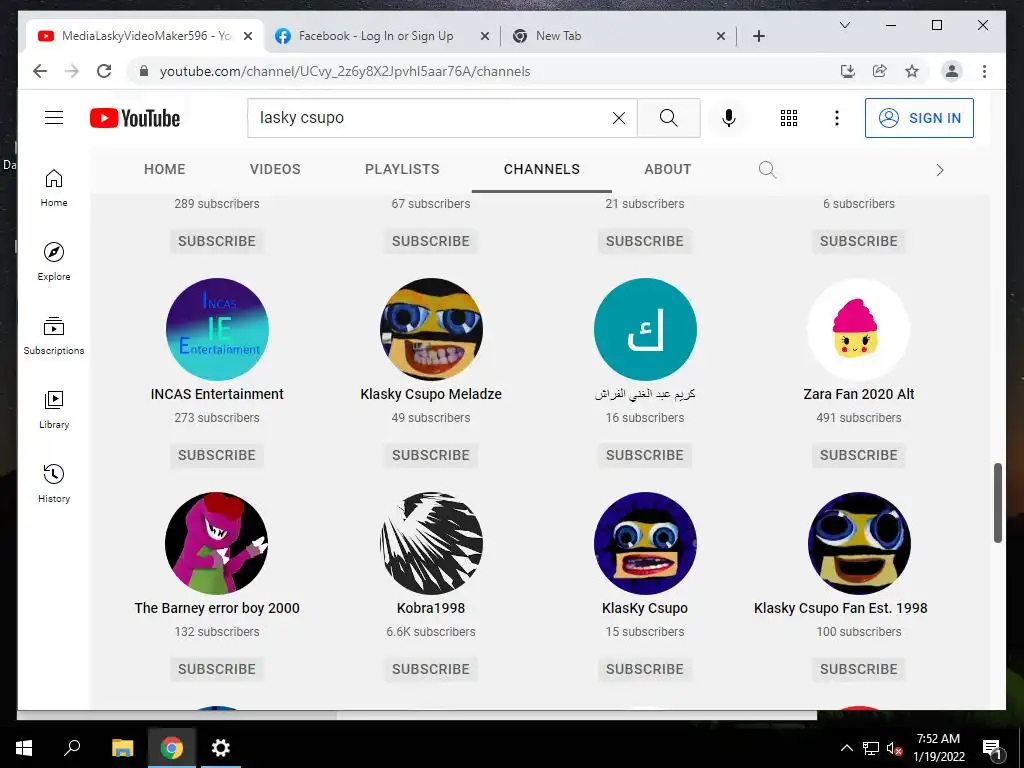Open History in the sidebar
The height and width of the screenshot is (768, 1024).
tap(54, 483)
